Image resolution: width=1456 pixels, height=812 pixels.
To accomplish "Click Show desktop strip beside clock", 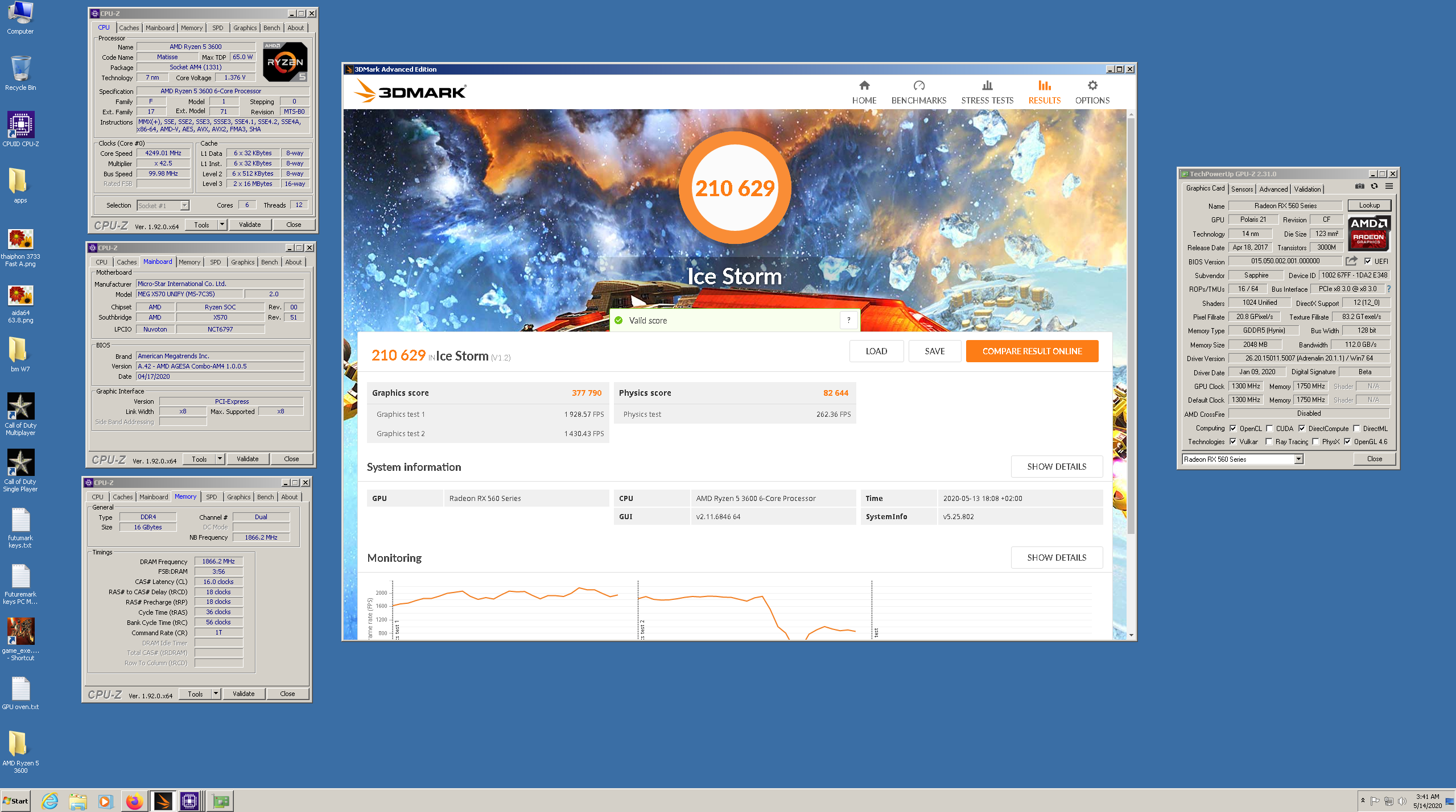I will pos(1450,801).
